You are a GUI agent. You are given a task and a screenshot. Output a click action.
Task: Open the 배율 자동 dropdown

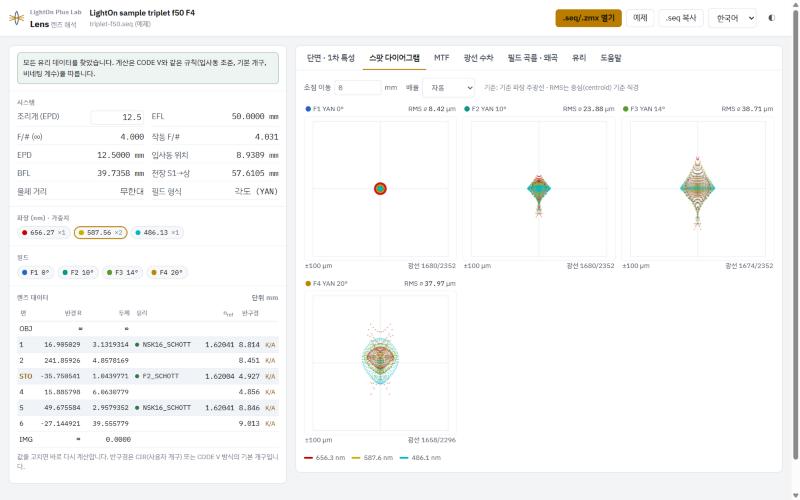click(448, 88)
